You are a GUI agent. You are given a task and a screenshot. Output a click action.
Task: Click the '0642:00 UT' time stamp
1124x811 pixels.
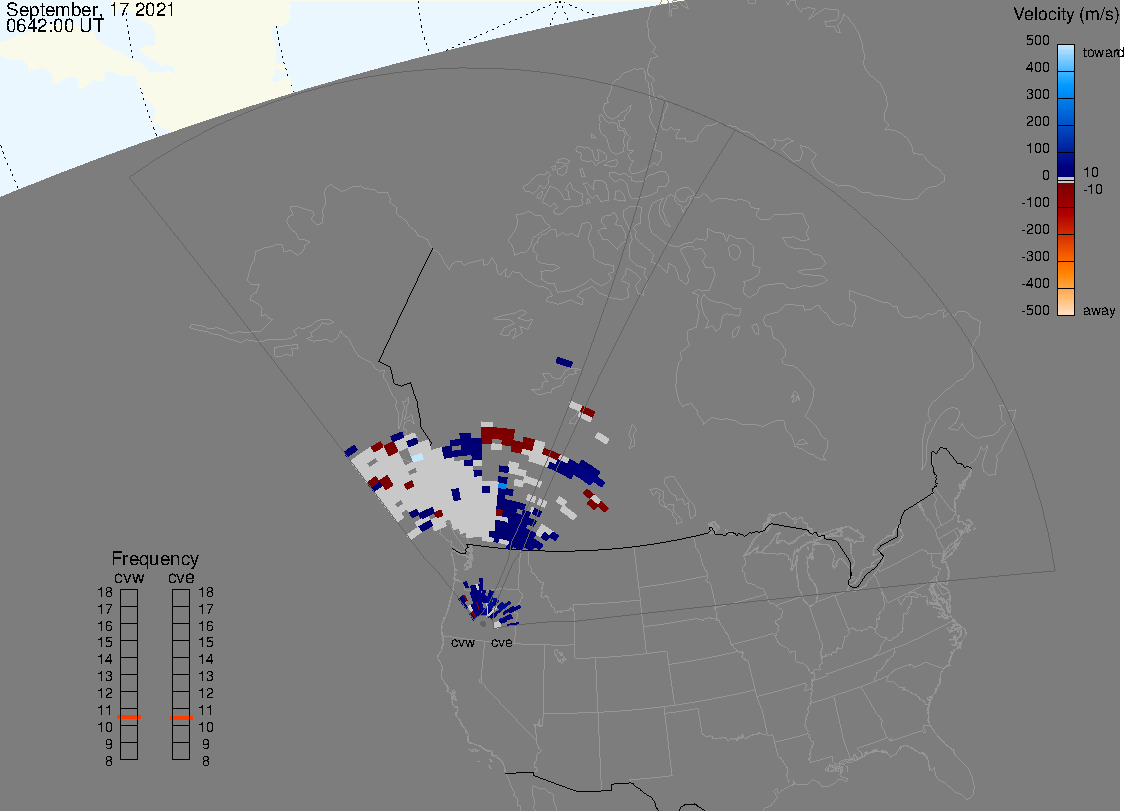[55, 25]
